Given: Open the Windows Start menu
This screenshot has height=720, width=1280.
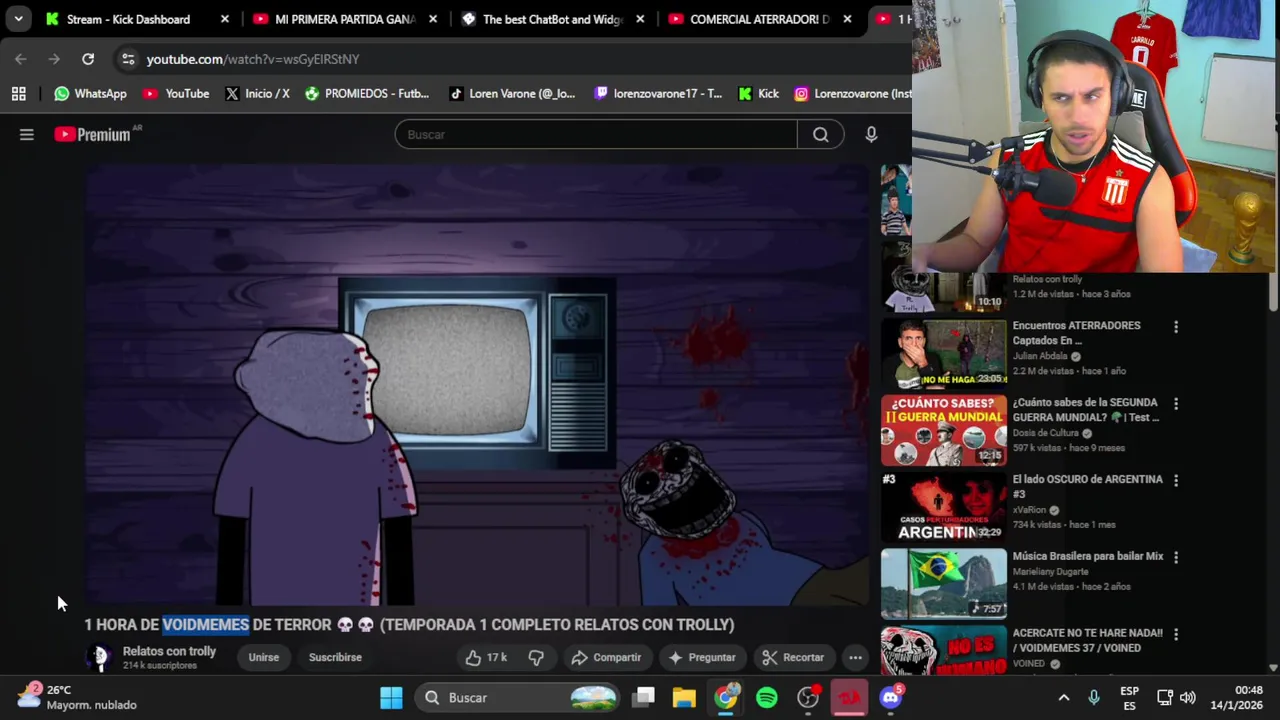Looking at the screenshot, I should click(x=391, y=697).
